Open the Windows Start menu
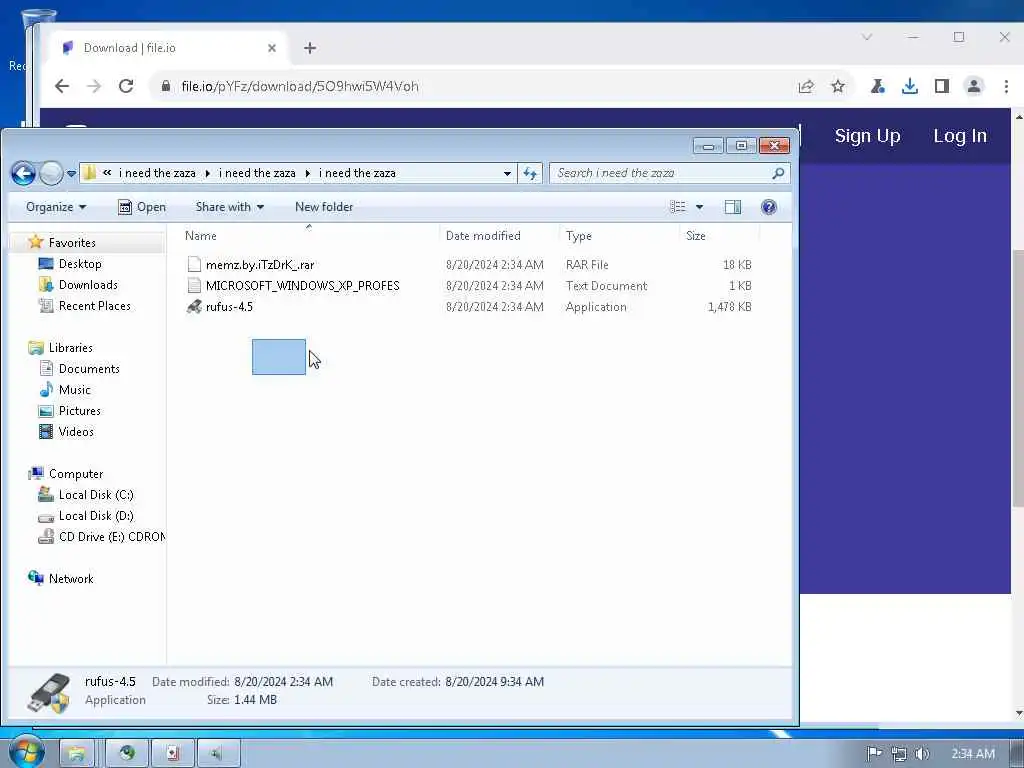Viewport: 1024px width, 768px height. 27,752
